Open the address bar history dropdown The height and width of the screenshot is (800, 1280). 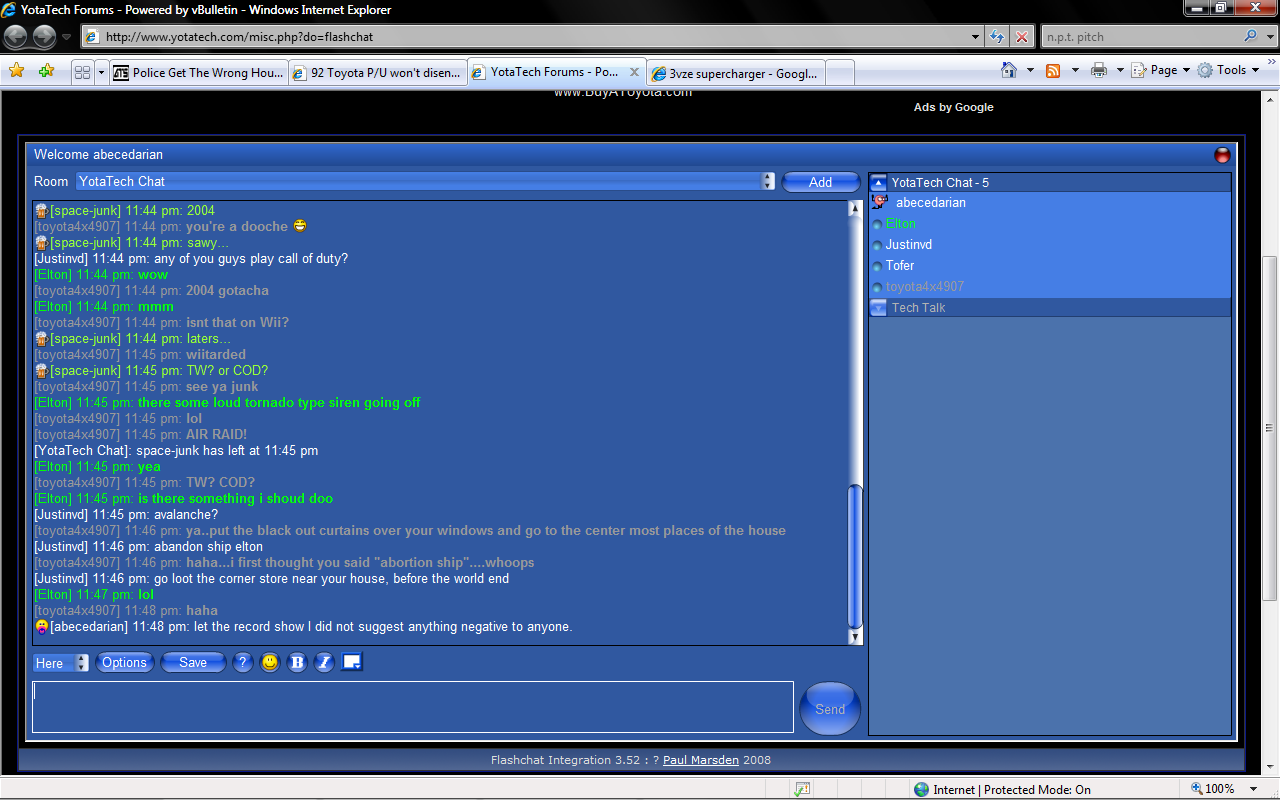pyautogui.click(x=976, y=37)
